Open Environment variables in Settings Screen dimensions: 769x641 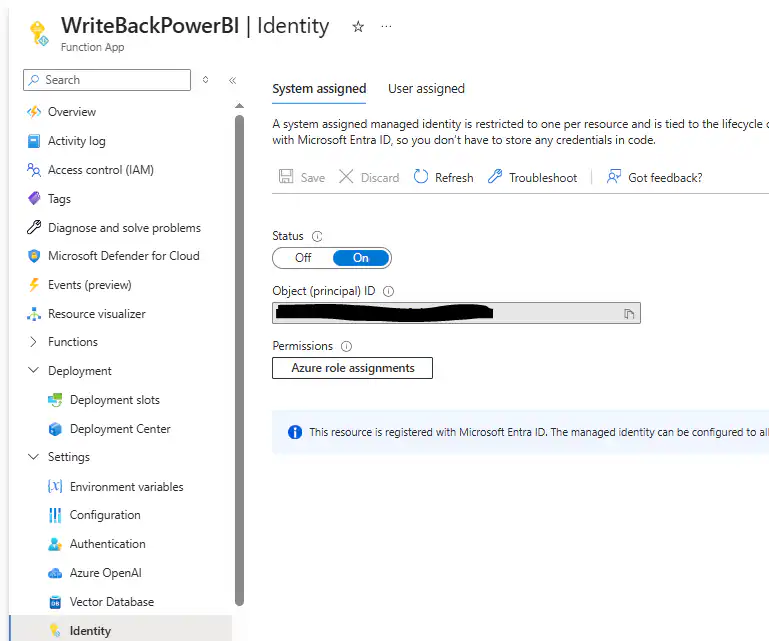click(126, 487)
